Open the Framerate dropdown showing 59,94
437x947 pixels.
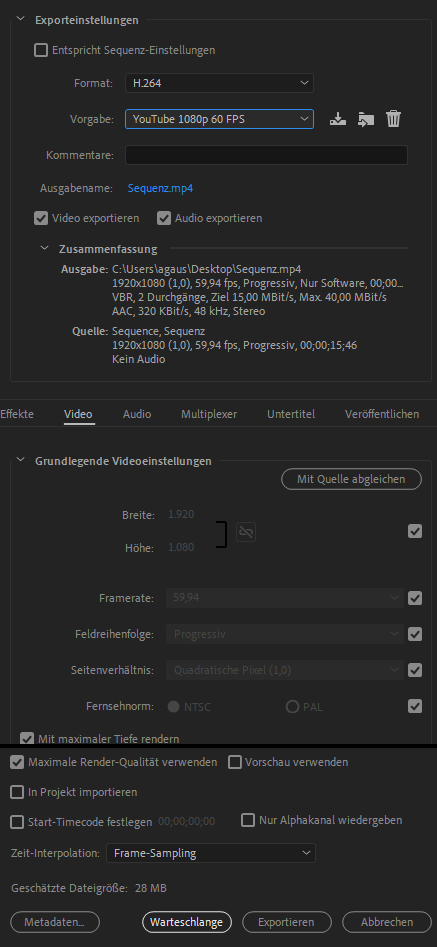285,599
